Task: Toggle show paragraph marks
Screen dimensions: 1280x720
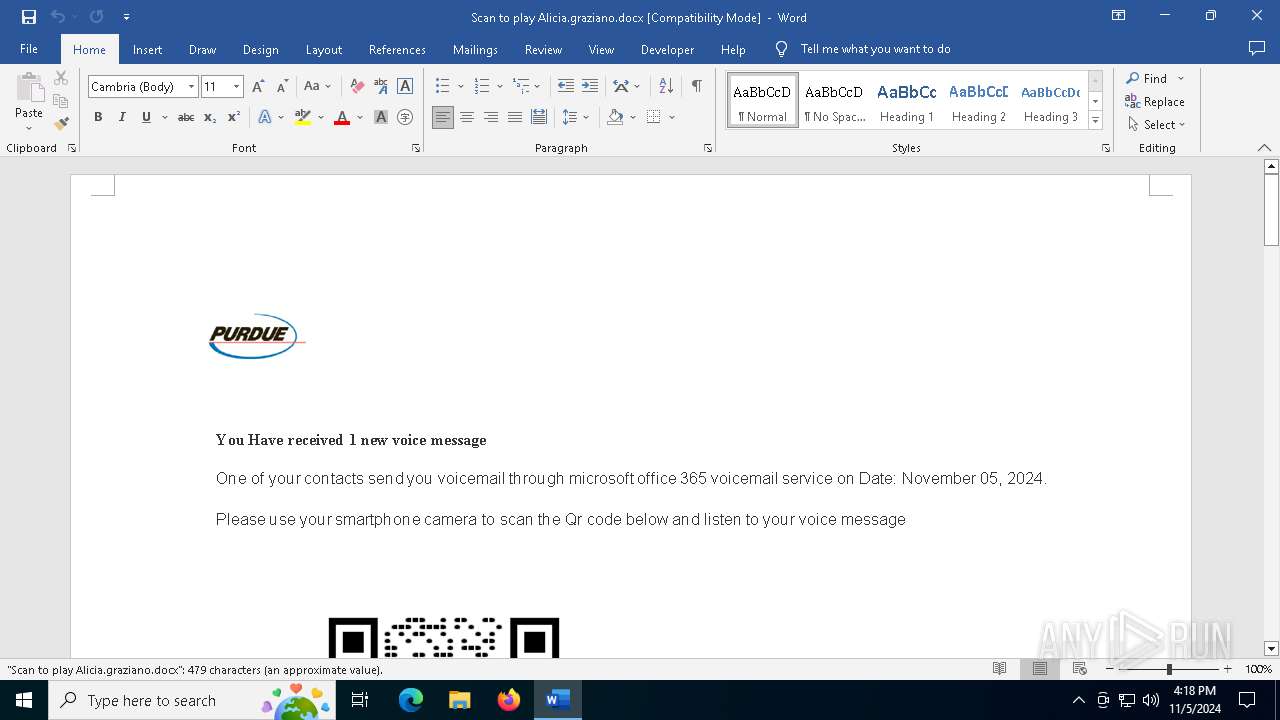Action: point(696,87)
